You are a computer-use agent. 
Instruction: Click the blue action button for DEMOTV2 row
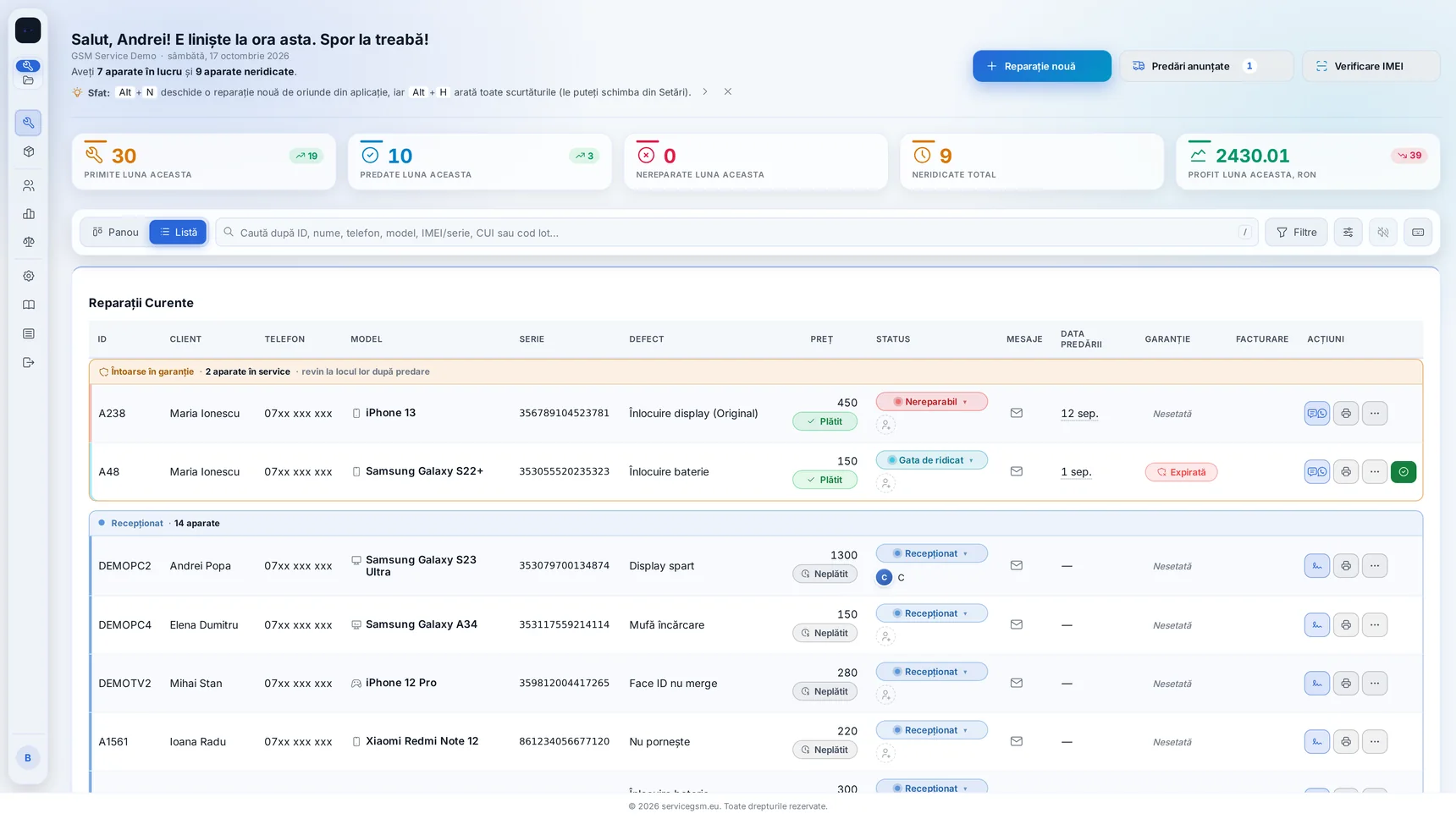1317,683
